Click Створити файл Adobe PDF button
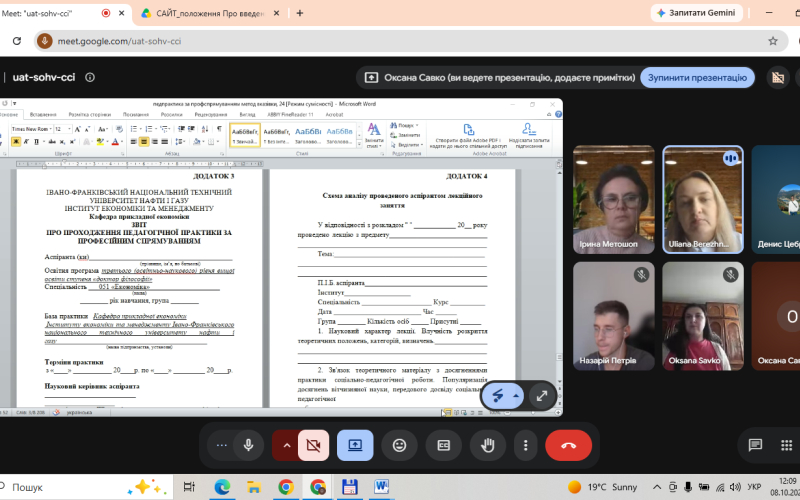Screen dimensions: 800x500 point(468,136)
